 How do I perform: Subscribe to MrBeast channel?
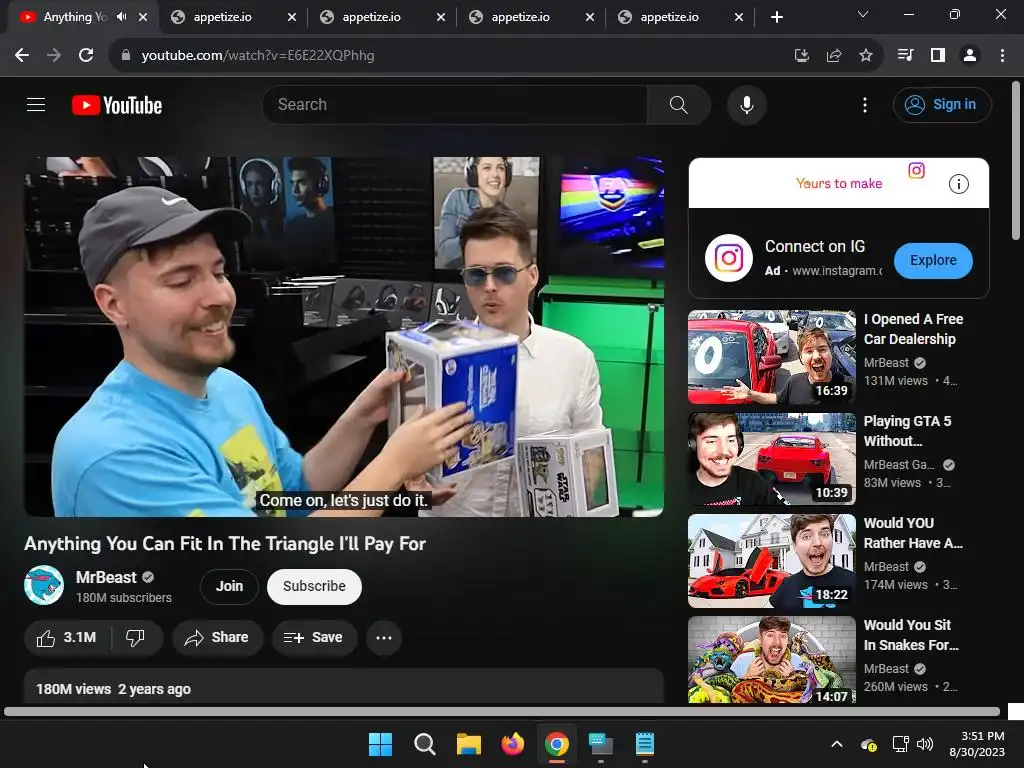click(x=314, y=586)
